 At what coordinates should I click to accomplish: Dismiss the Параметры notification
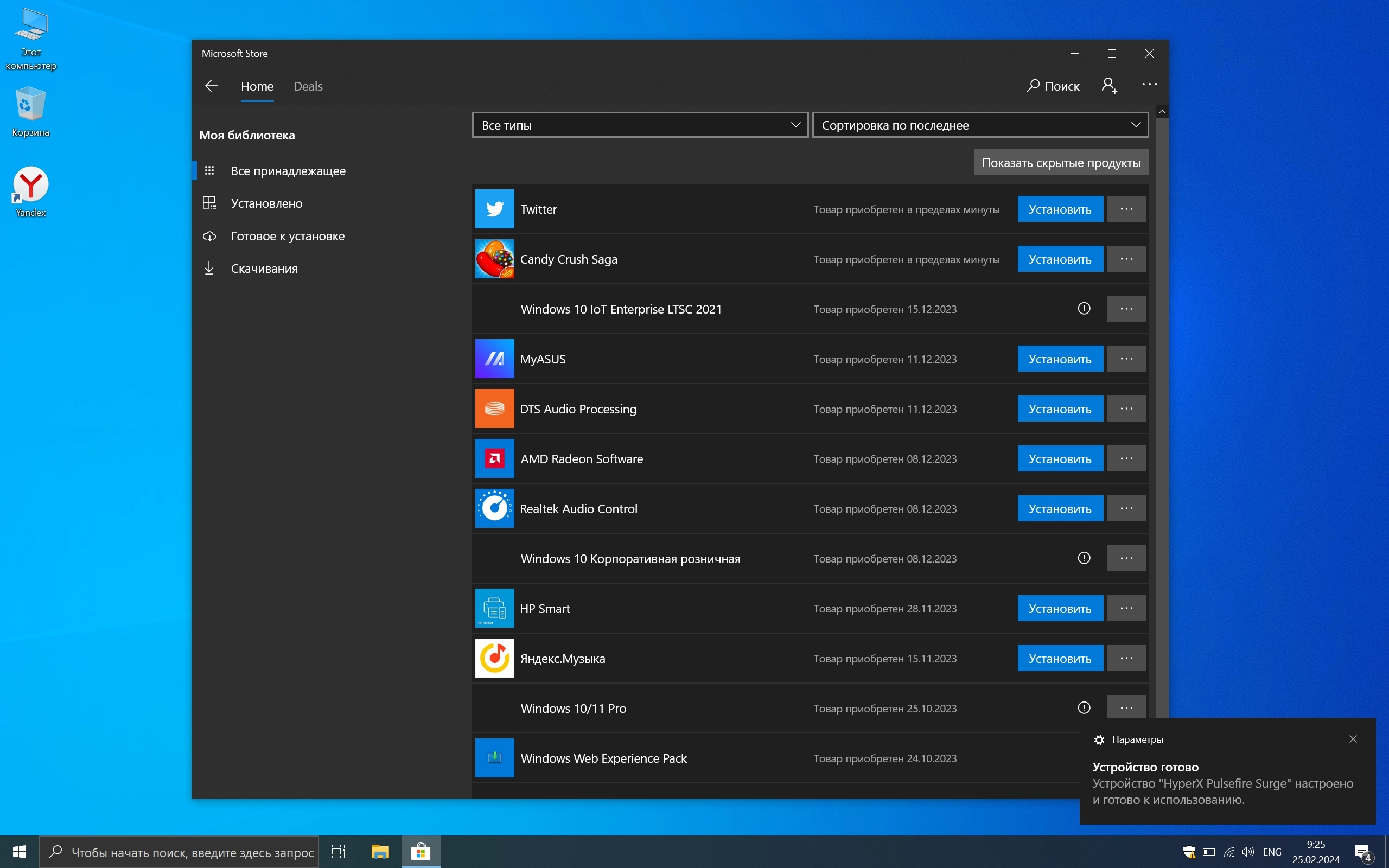coord(1353,739)
